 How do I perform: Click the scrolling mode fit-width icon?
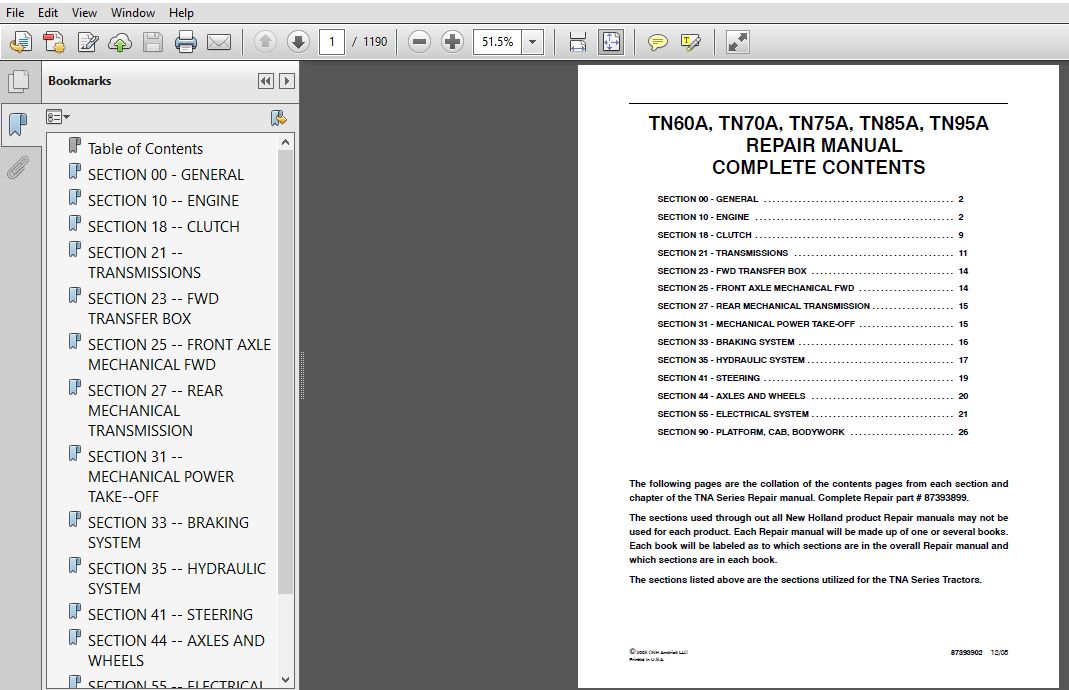pyautogui.click(x=577, y=42)
